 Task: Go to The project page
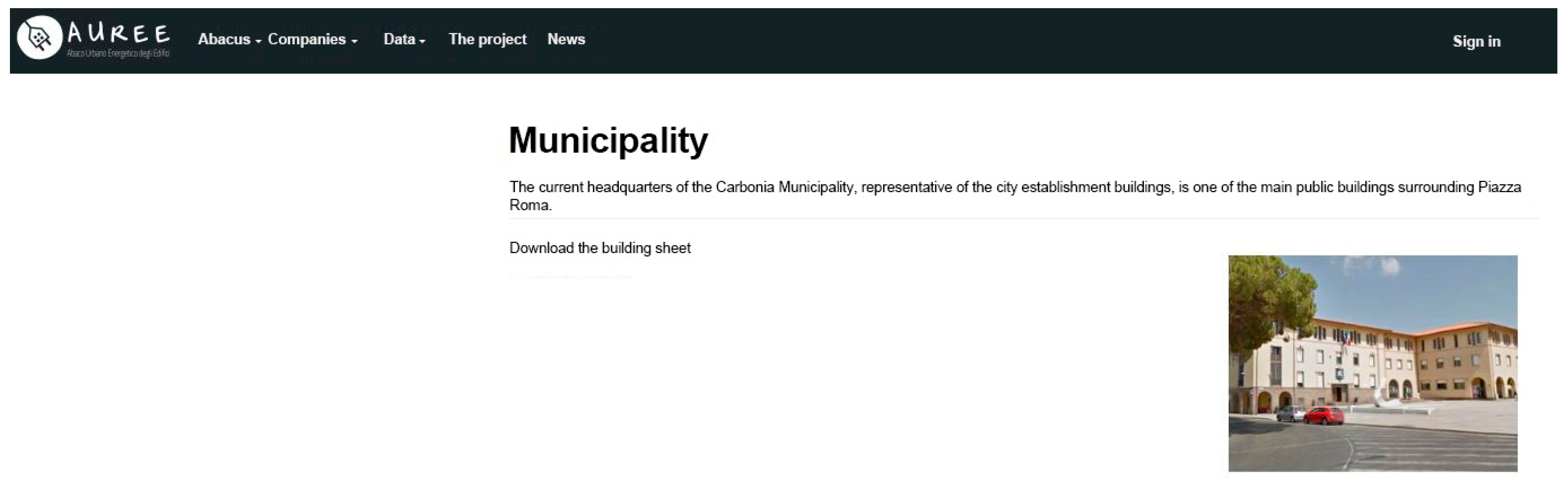pyautogui.click(x=487, y=39)
